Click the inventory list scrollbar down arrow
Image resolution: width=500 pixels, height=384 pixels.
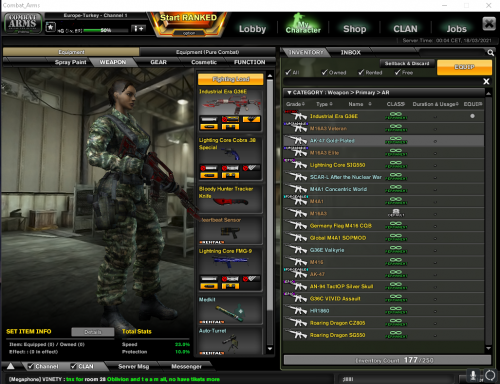pyautogui.click(x=488, y=348)
